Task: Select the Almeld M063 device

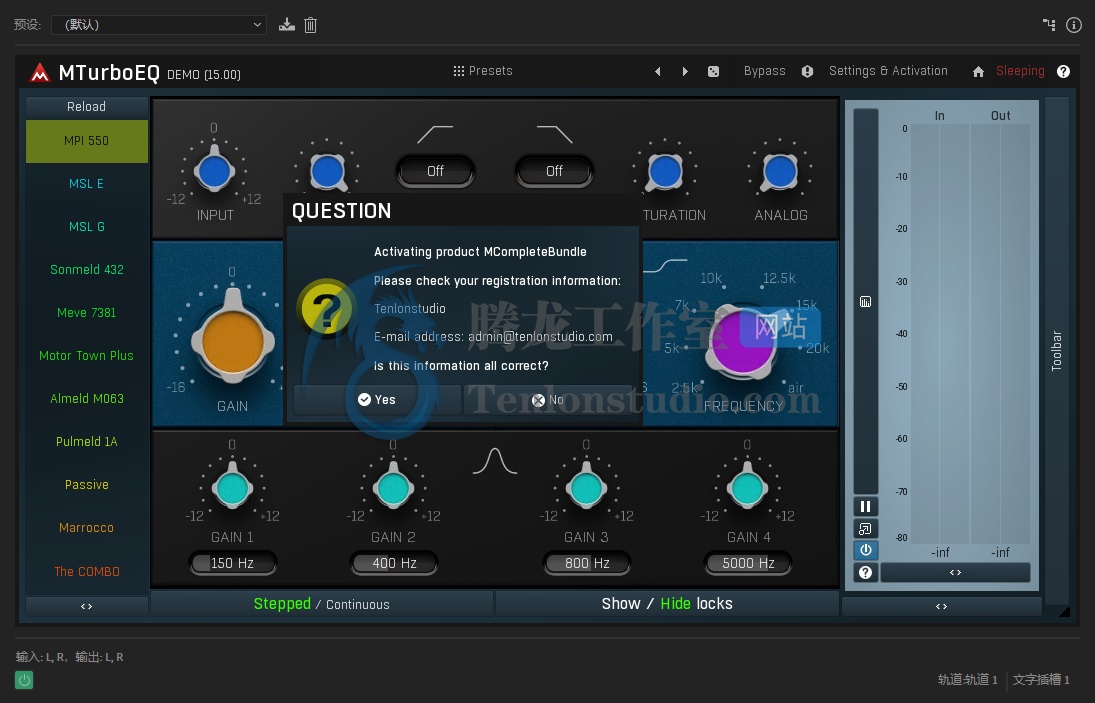Action: [87, 399]
